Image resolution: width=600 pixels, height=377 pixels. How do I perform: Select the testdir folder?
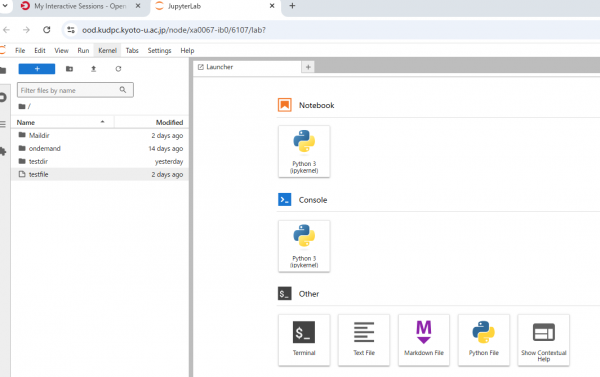click(100, 162)
